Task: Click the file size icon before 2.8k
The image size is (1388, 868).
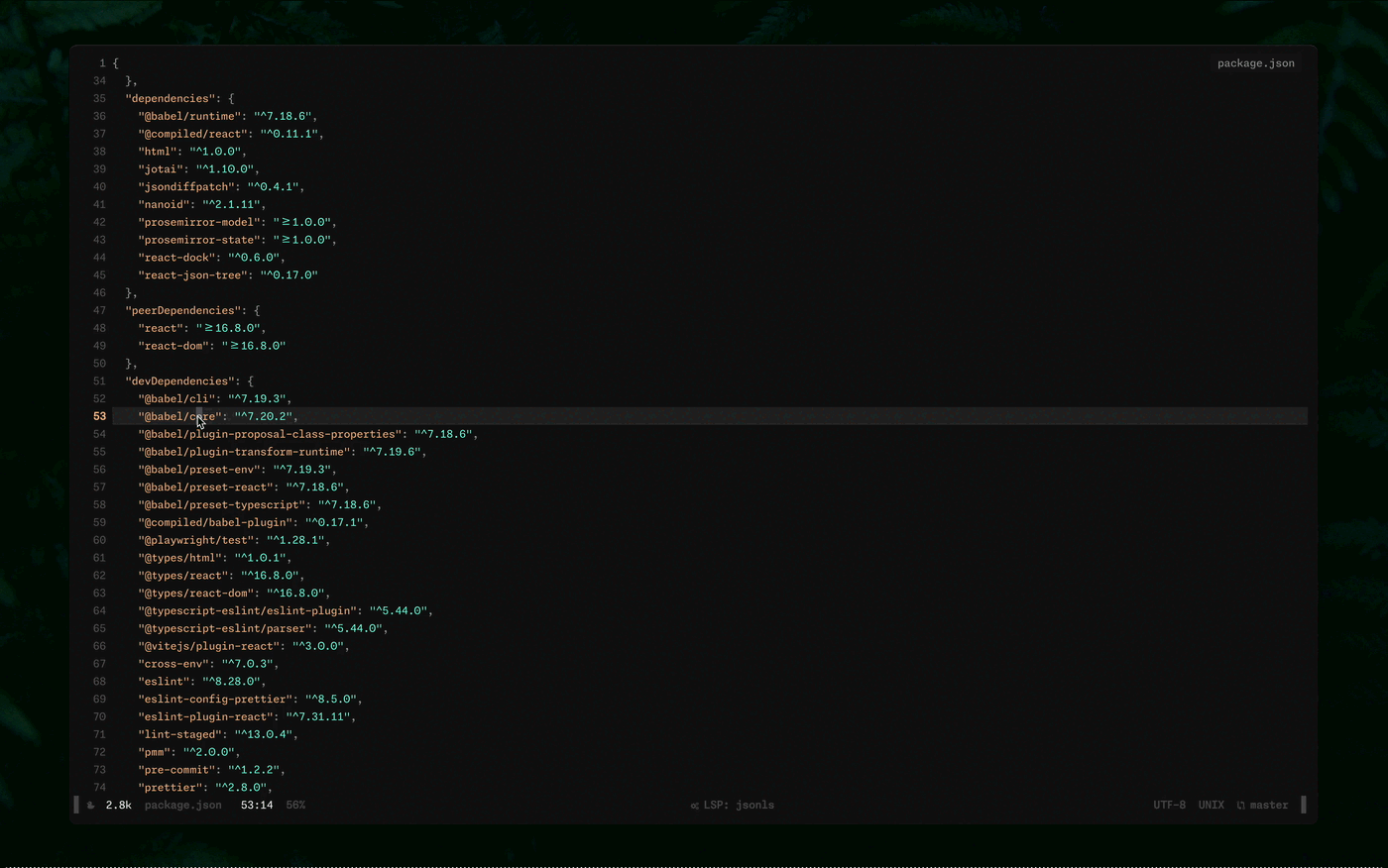Action: (91, 806)
